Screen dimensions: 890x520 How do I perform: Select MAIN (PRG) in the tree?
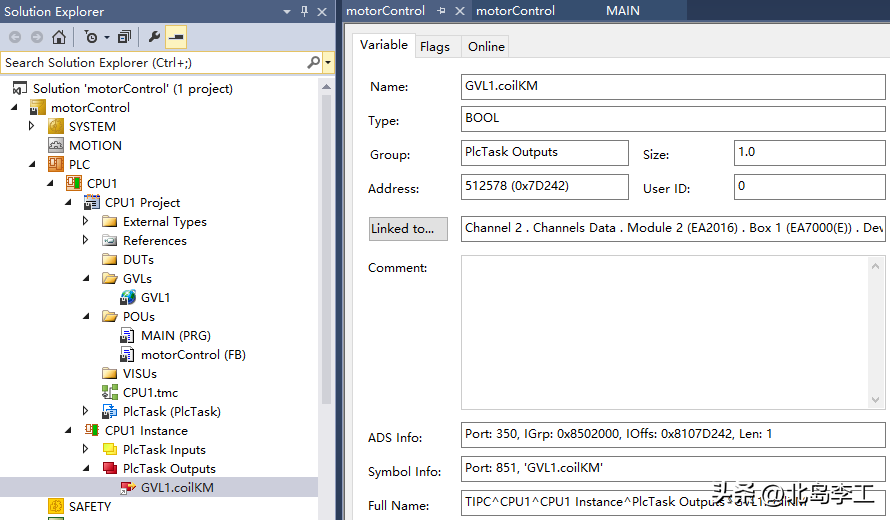[x=175, y=335]
